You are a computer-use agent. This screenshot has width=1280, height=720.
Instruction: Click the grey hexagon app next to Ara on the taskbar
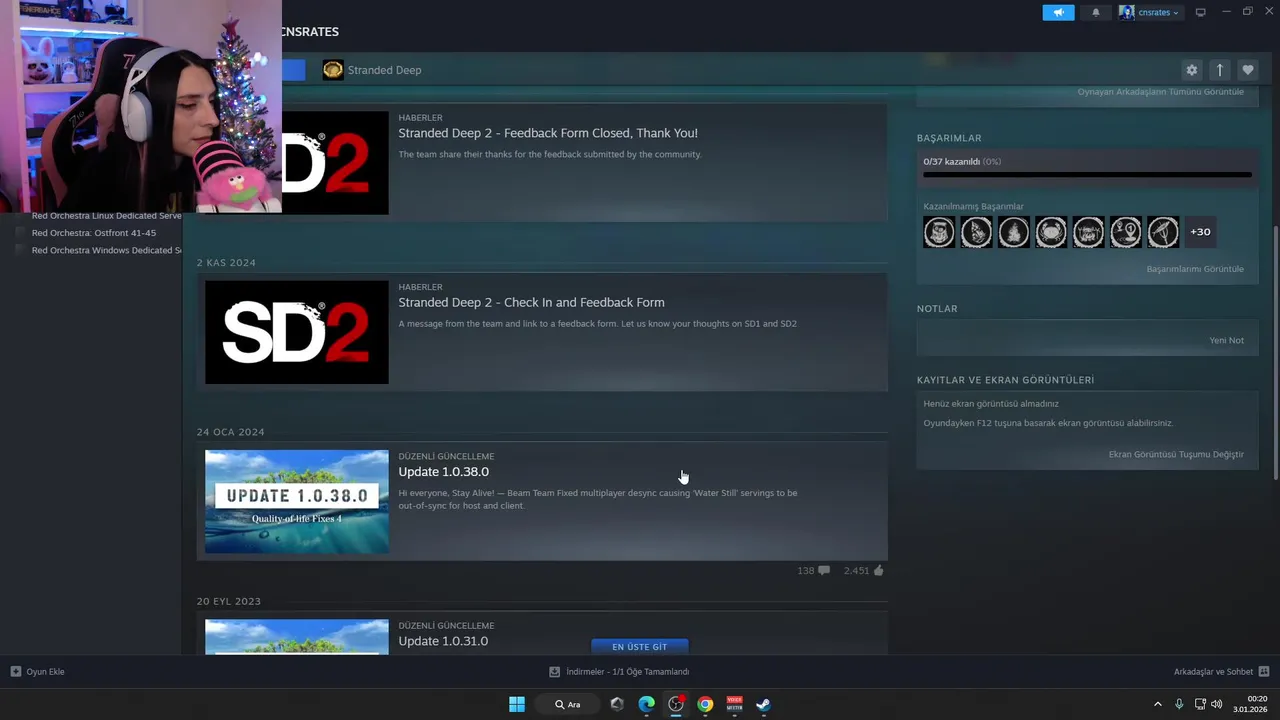tap(617, 704)
